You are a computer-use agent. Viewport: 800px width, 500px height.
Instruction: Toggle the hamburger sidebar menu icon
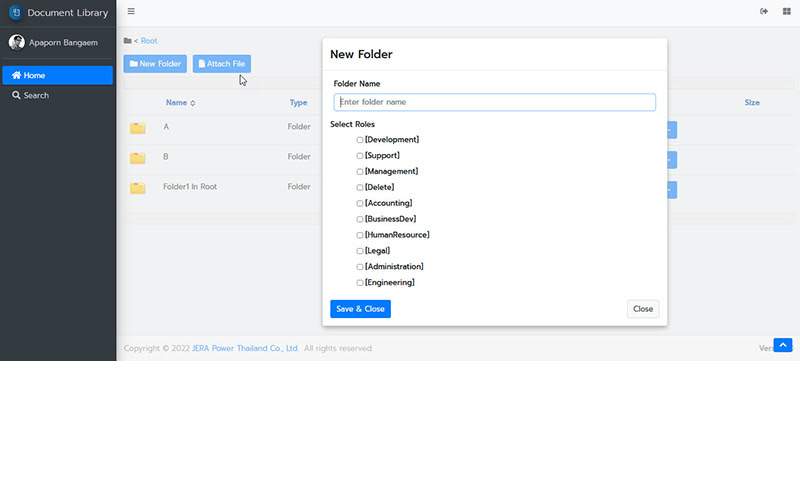point(131,11)
